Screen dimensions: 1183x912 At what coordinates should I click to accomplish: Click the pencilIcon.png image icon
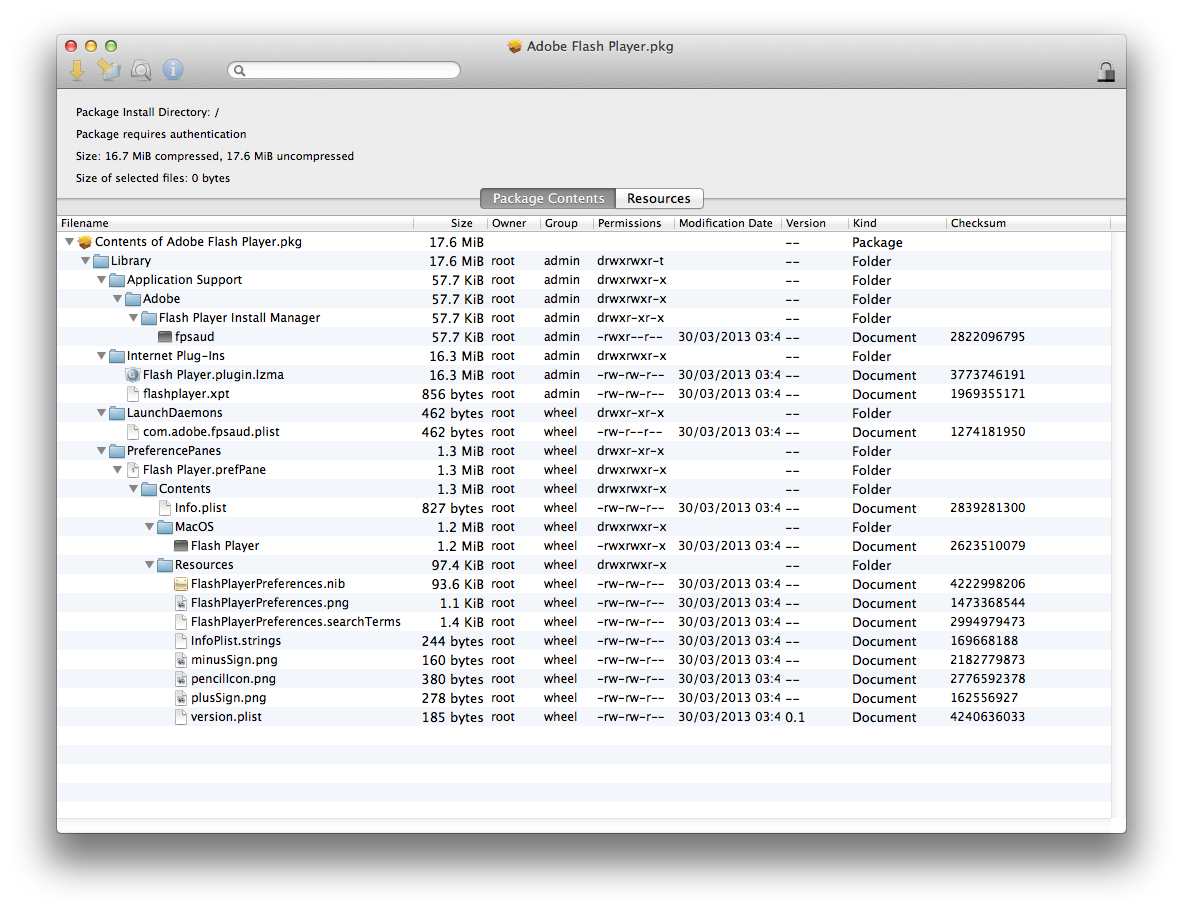click(x=181, y=679)
